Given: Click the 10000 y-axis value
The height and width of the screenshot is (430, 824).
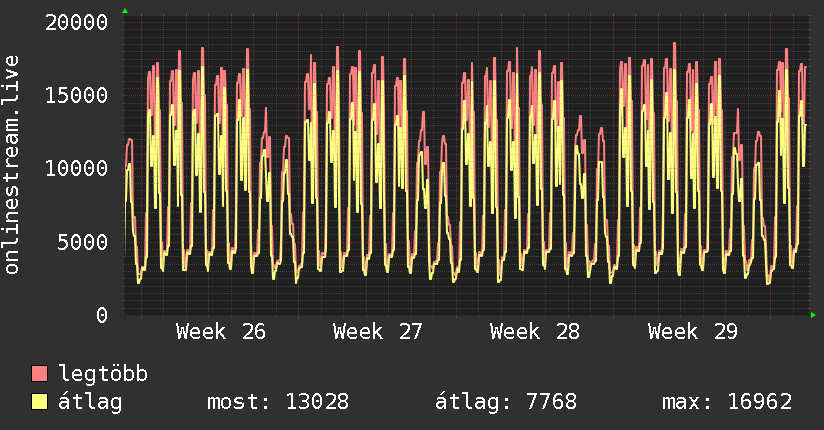Looking at the screenshot, I should click(77, 169).
